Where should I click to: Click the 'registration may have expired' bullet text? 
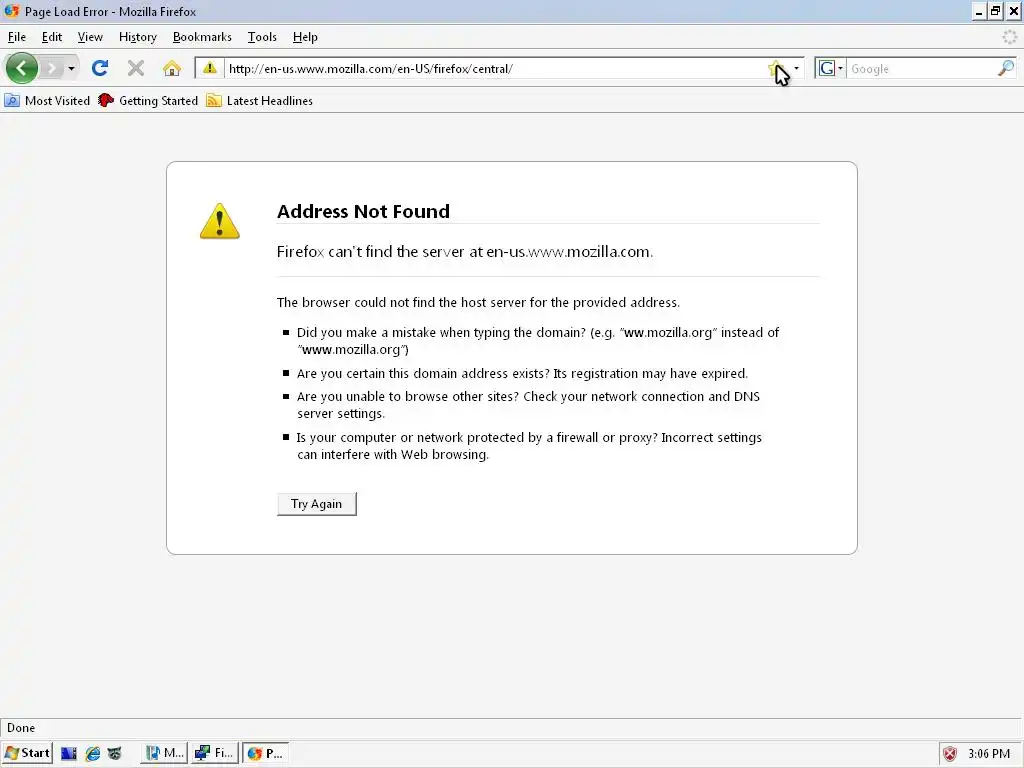(x=522, y=374)
